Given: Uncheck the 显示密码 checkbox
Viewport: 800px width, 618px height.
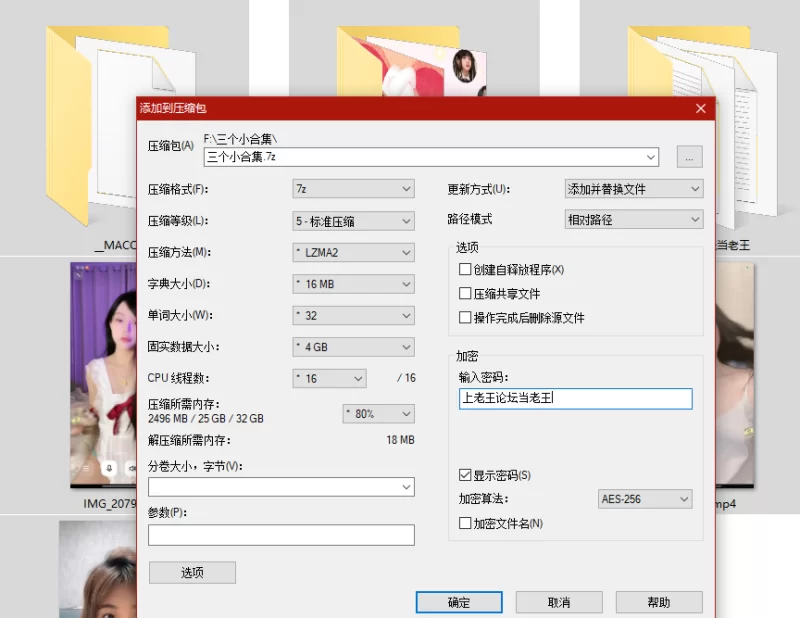Looking at the screenshot, I should tap(465, 475).
